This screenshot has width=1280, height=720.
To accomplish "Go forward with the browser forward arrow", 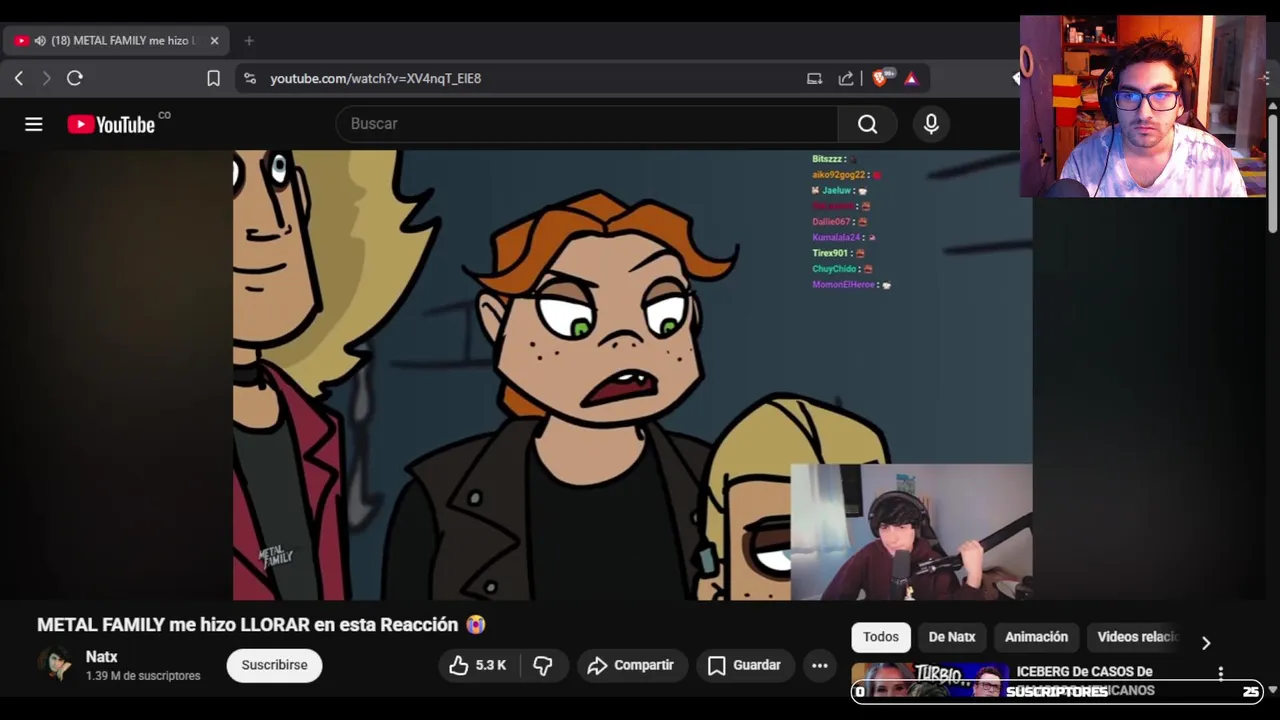I will [x=46, y=78].
